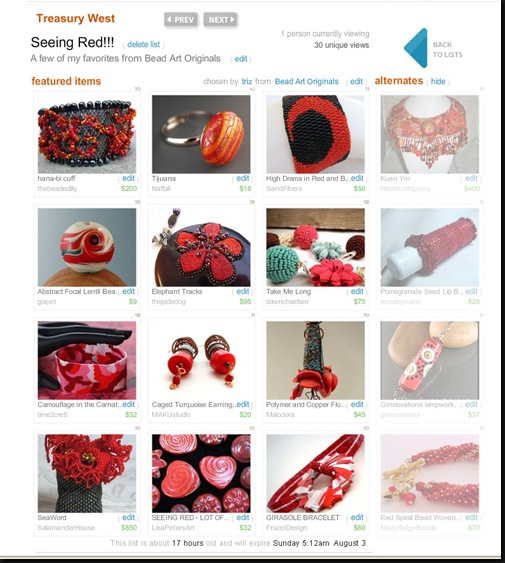Image resolution: width=505 pixels, height=563 pixels.
Task: Open Abstract Focal Lentil Bead image
Action: pos(87,247)
